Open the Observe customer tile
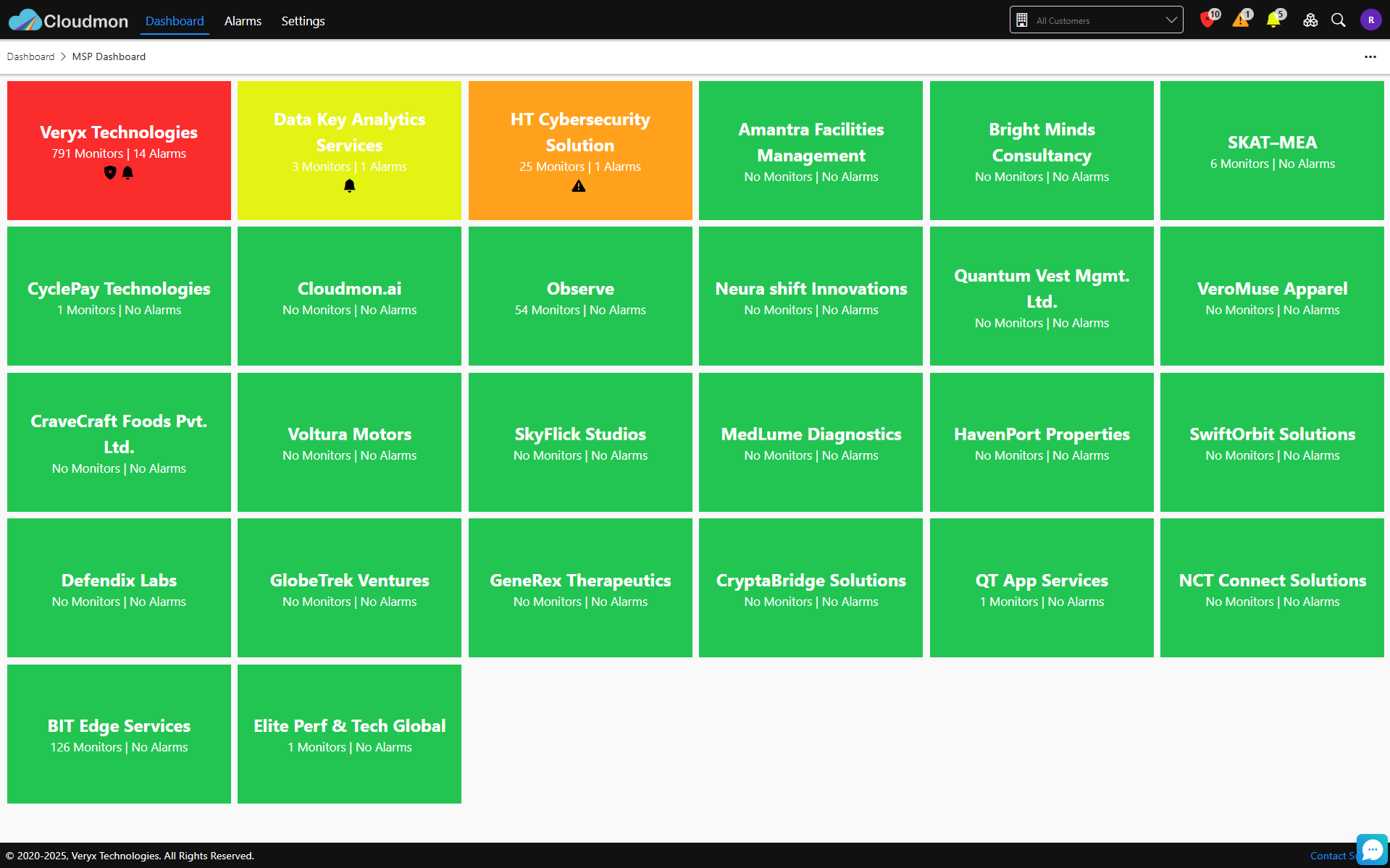 [580, 296]
